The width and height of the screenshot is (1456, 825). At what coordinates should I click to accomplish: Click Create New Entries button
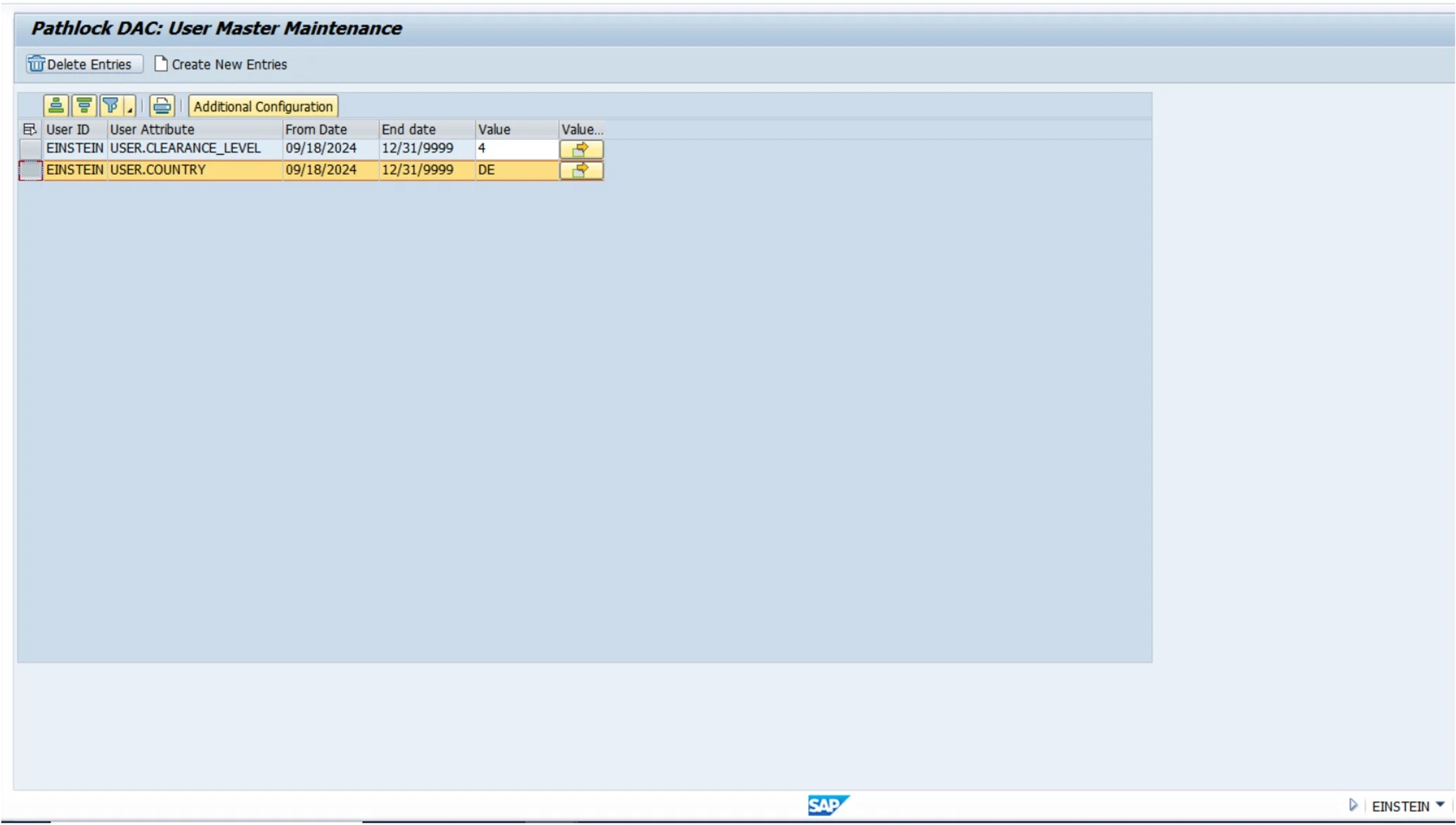tap(221, 64)
